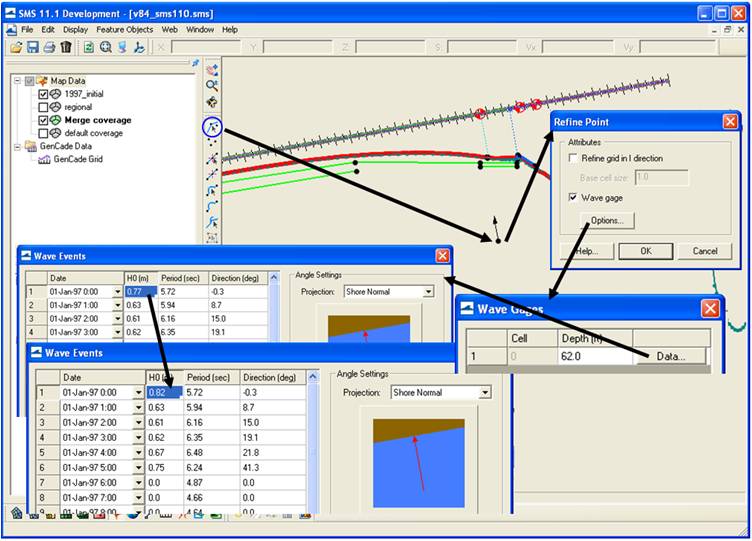Open date dropdown for 01-Jan-97 0:00 front row
The height and width of the screenshot is (541, 752).
coord(139,393)
